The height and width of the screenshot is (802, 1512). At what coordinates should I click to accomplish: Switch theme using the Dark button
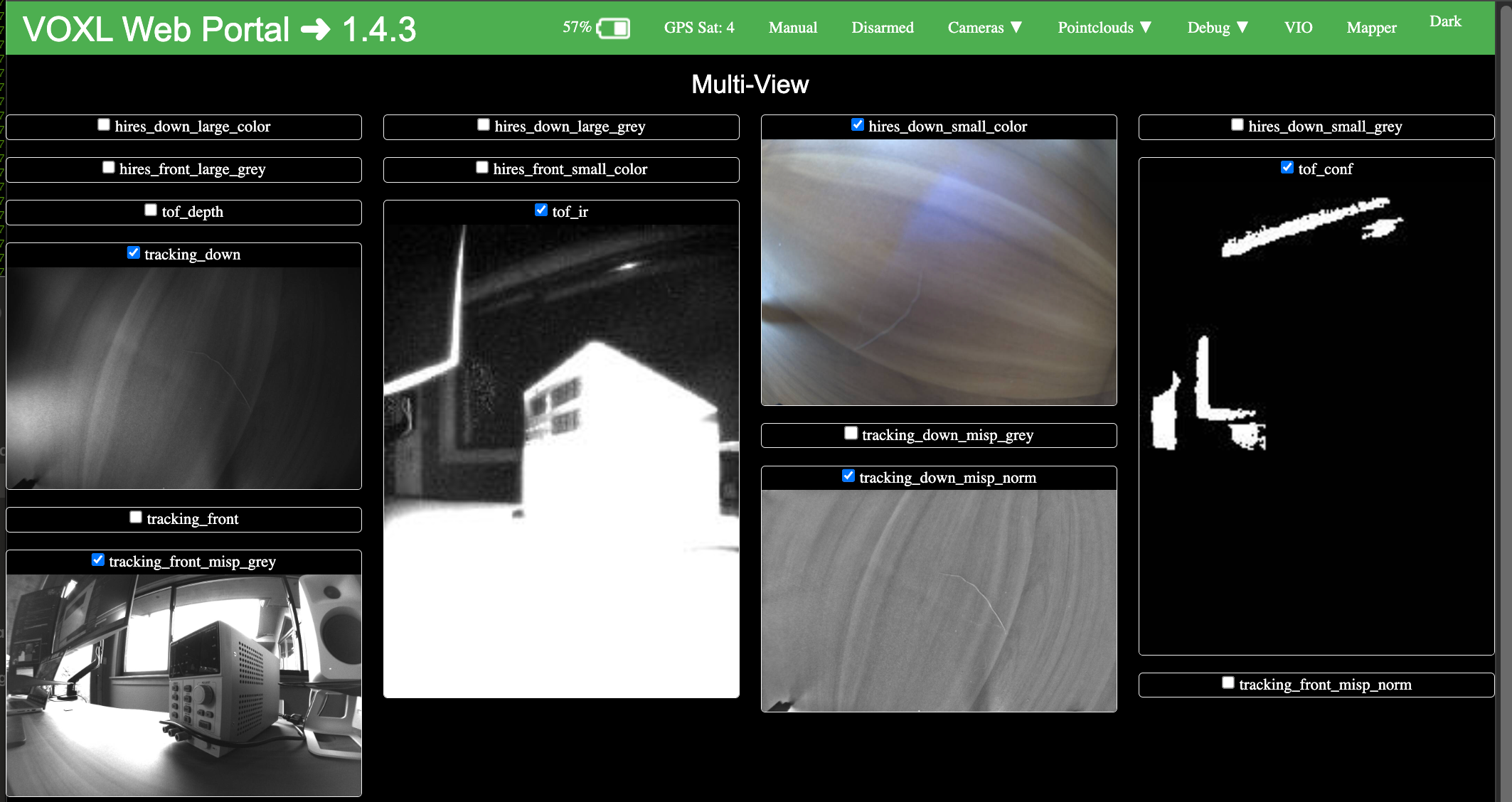[x=1445, y=21]
